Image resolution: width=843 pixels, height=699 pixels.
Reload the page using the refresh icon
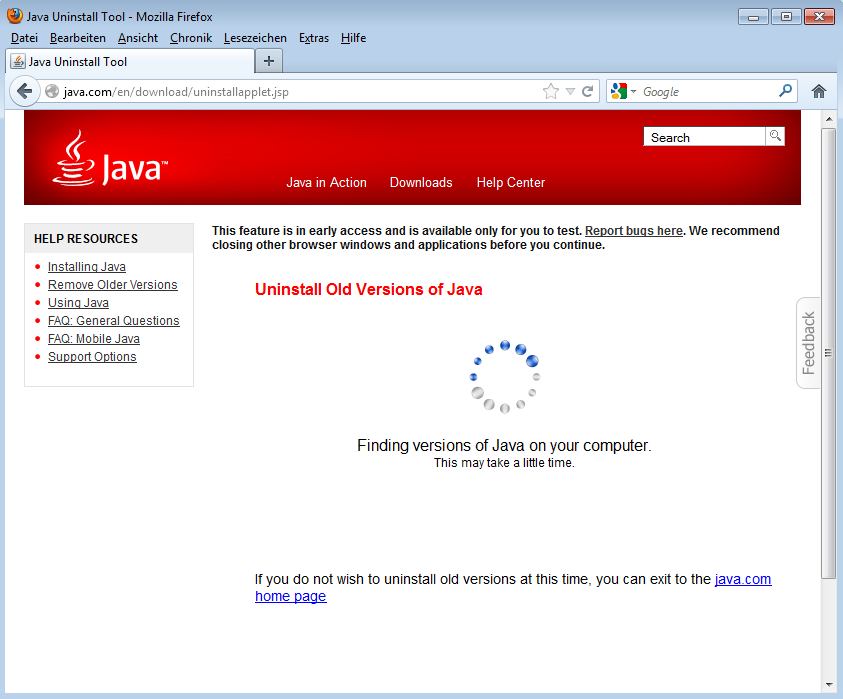(588, 91)
